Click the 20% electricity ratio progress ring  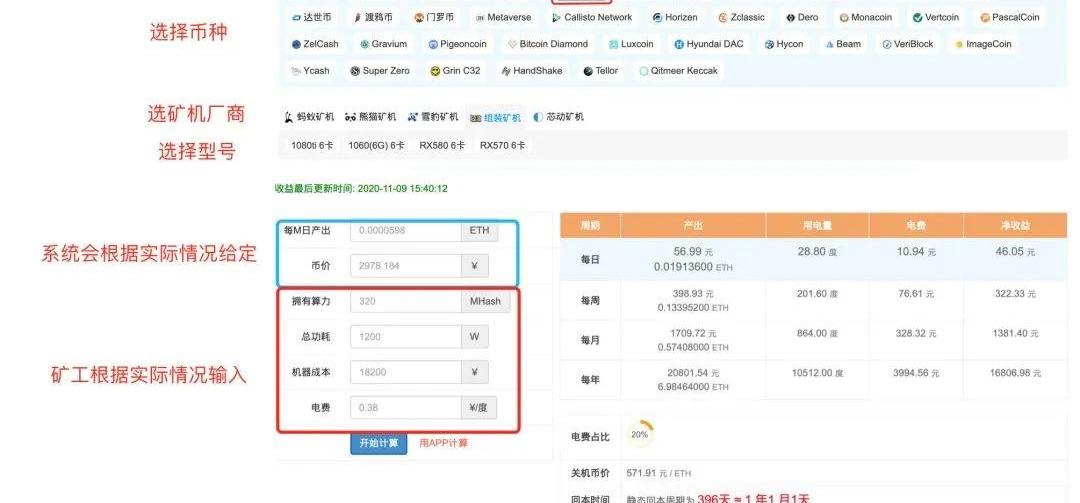pyautogui.click(x=640, y=434)
